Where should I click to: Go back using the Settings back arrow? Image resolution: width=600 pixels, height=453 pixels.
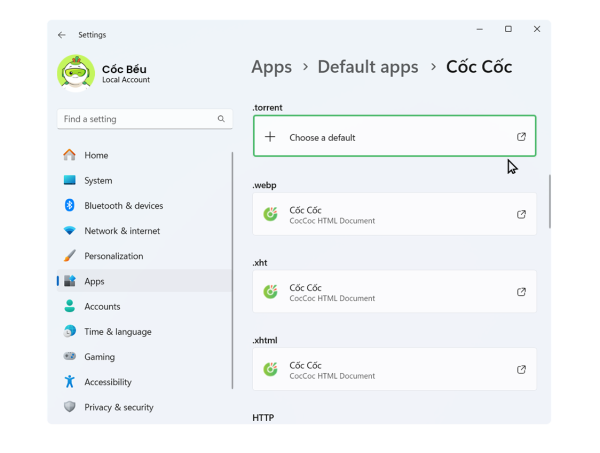click(x=62, y=35)
